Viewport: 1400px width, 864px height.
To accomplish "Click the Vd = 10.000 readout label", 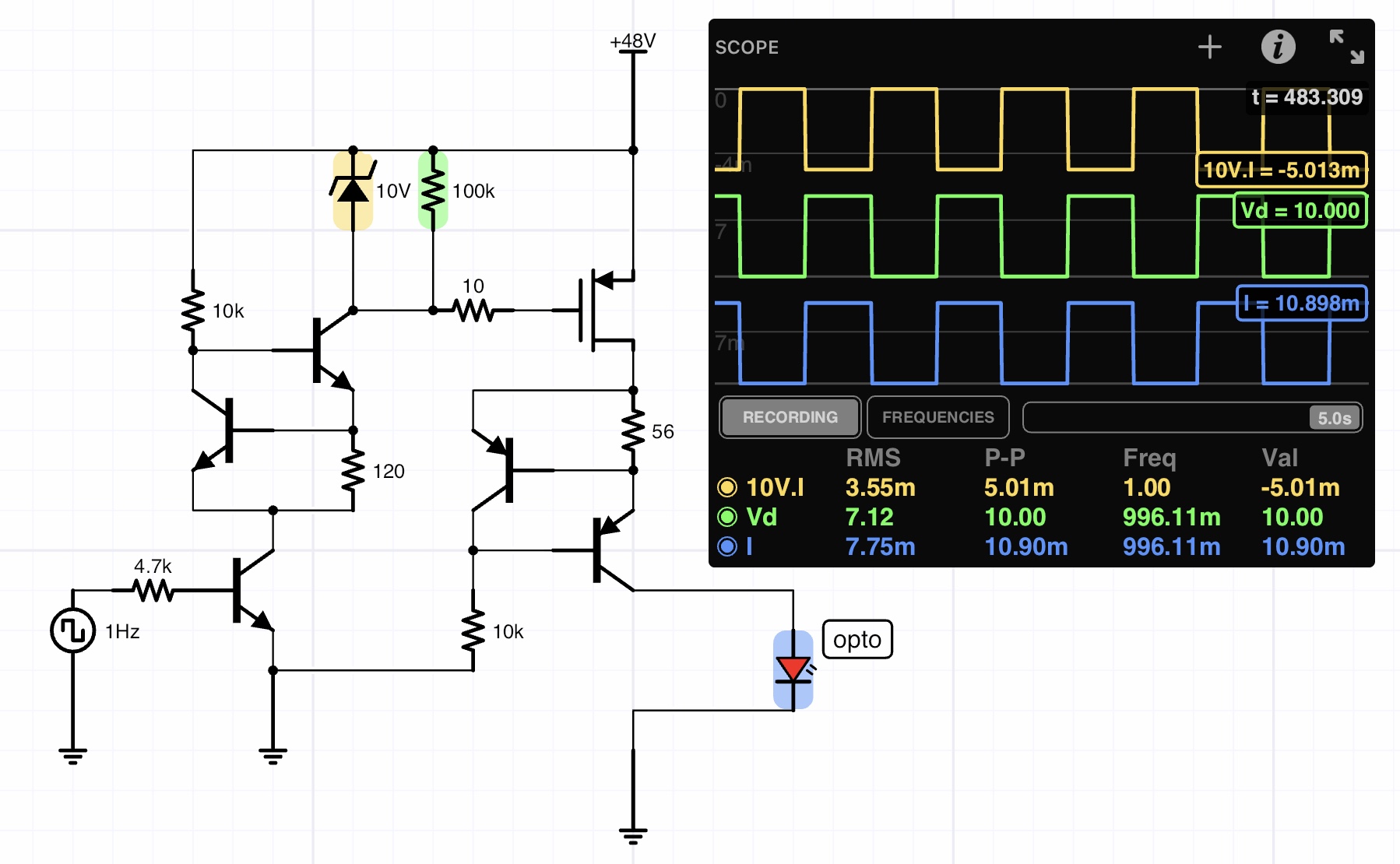I will [x=1300, y=210].
